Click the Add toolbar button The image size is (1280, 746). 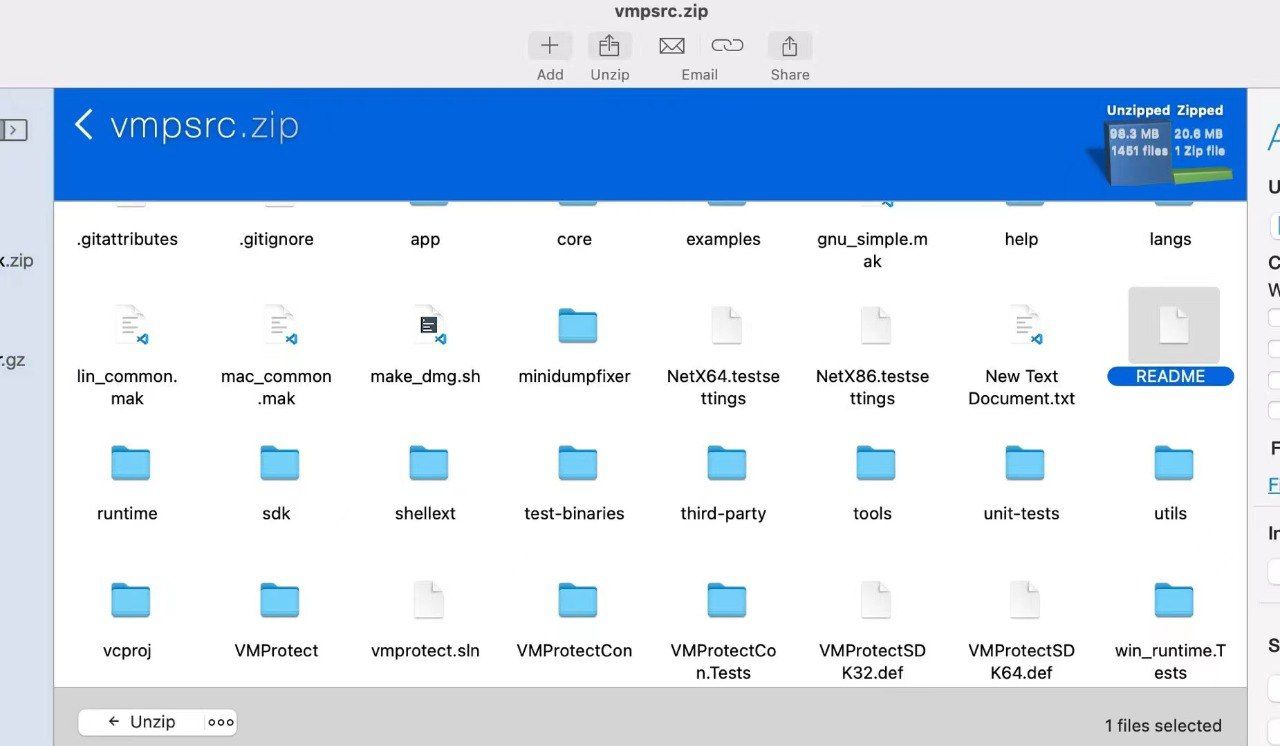coord(550,46)
